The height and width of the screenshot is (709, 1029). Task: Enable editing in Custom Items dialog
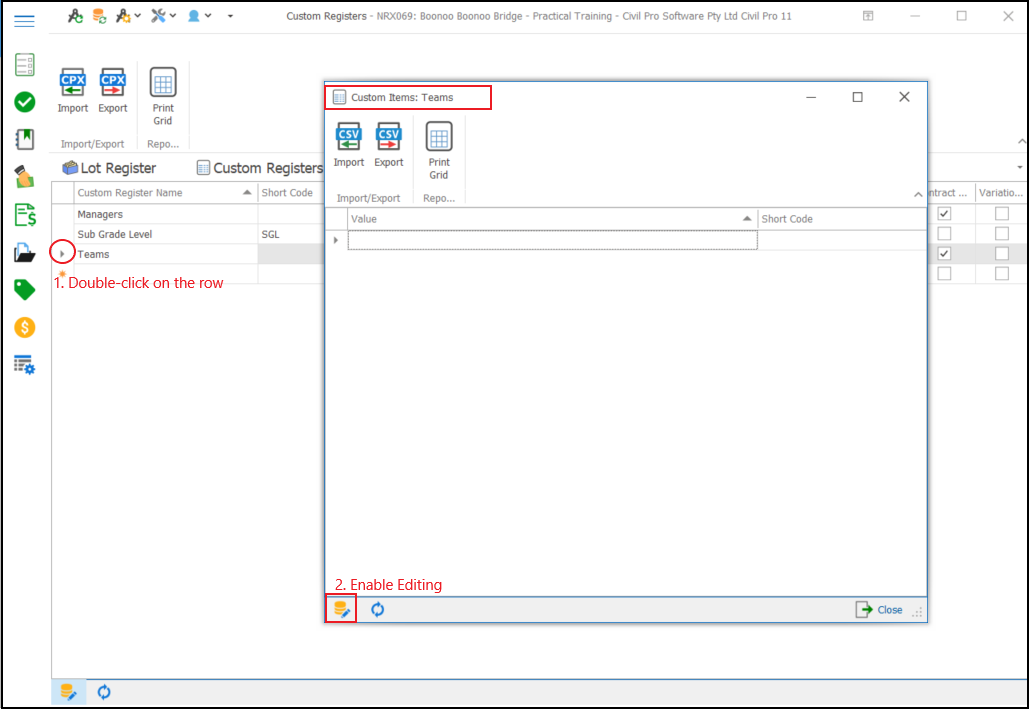[341, 609]
